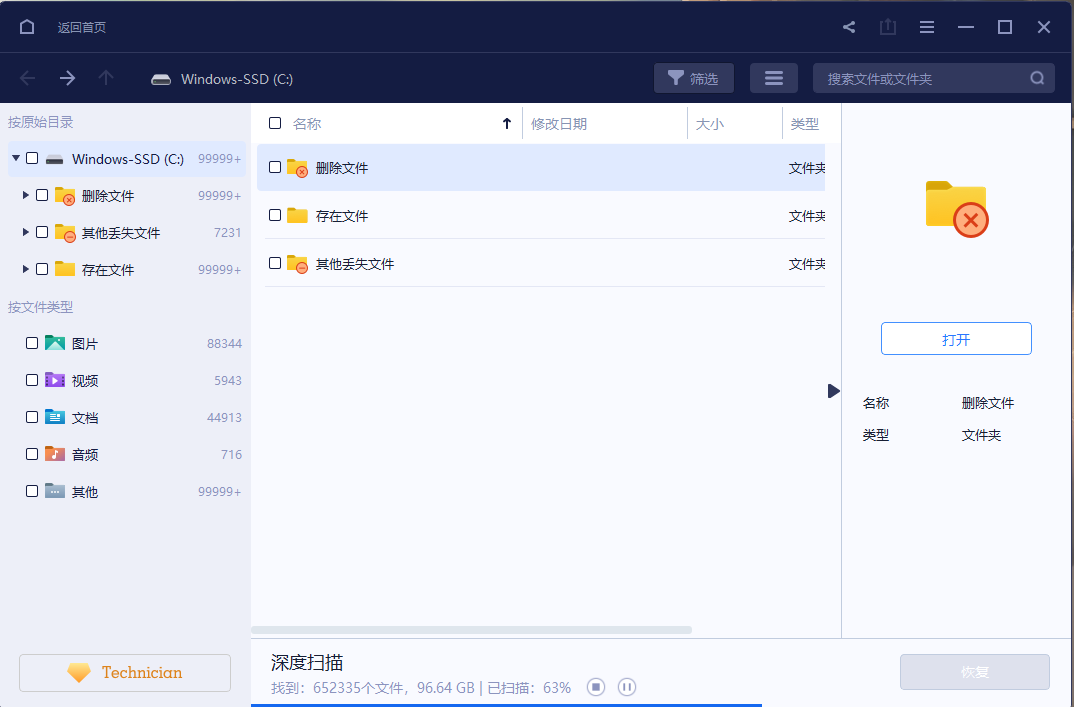The height and width of the screenshot is (707, 1074).
Task: Tick the 视频 file type checkbox
Action: pos(32,380)
